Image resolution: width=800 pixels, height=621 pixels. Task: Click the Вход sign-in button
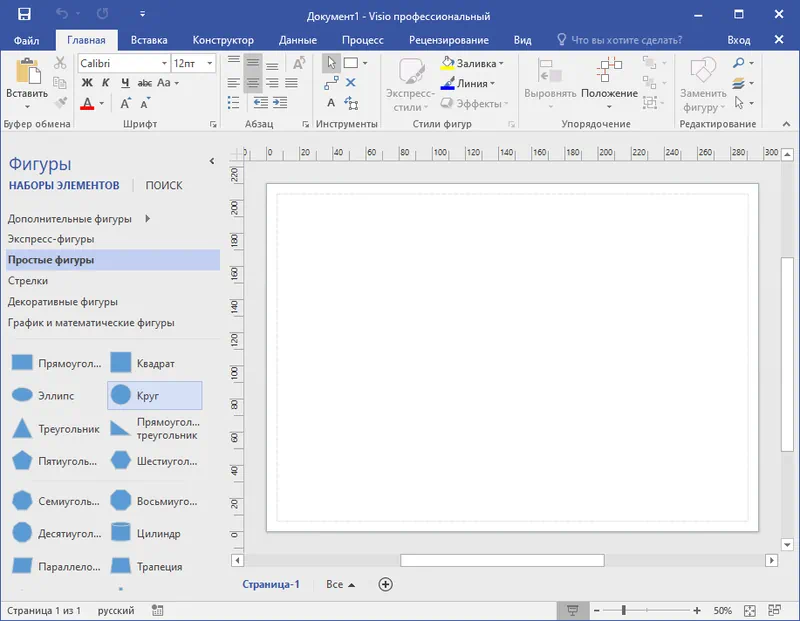click(x=739, y=40)
